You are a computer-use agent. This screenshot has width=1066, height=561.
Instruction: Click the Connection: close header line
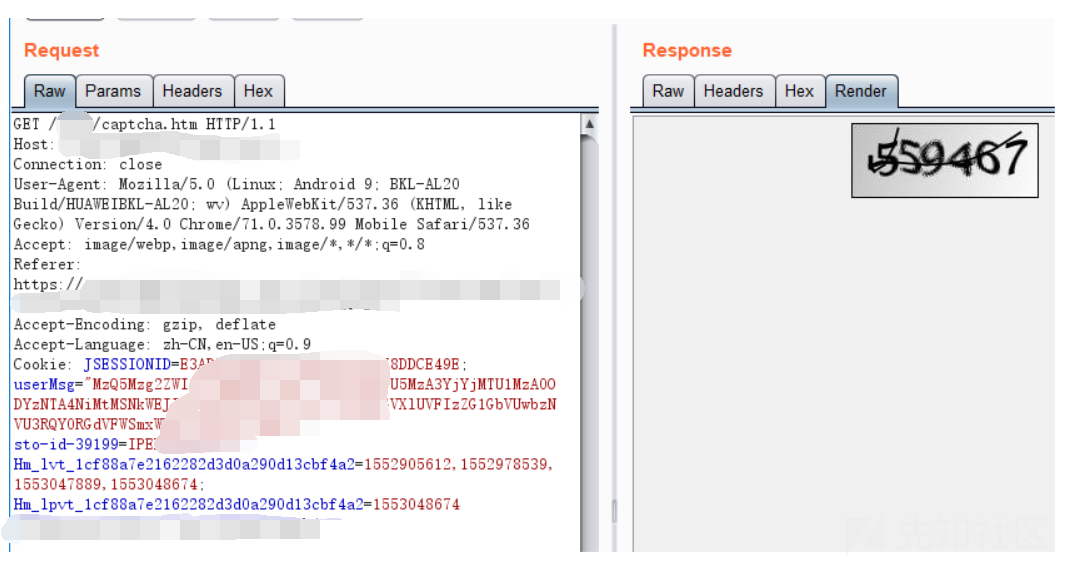coord(88,164)
